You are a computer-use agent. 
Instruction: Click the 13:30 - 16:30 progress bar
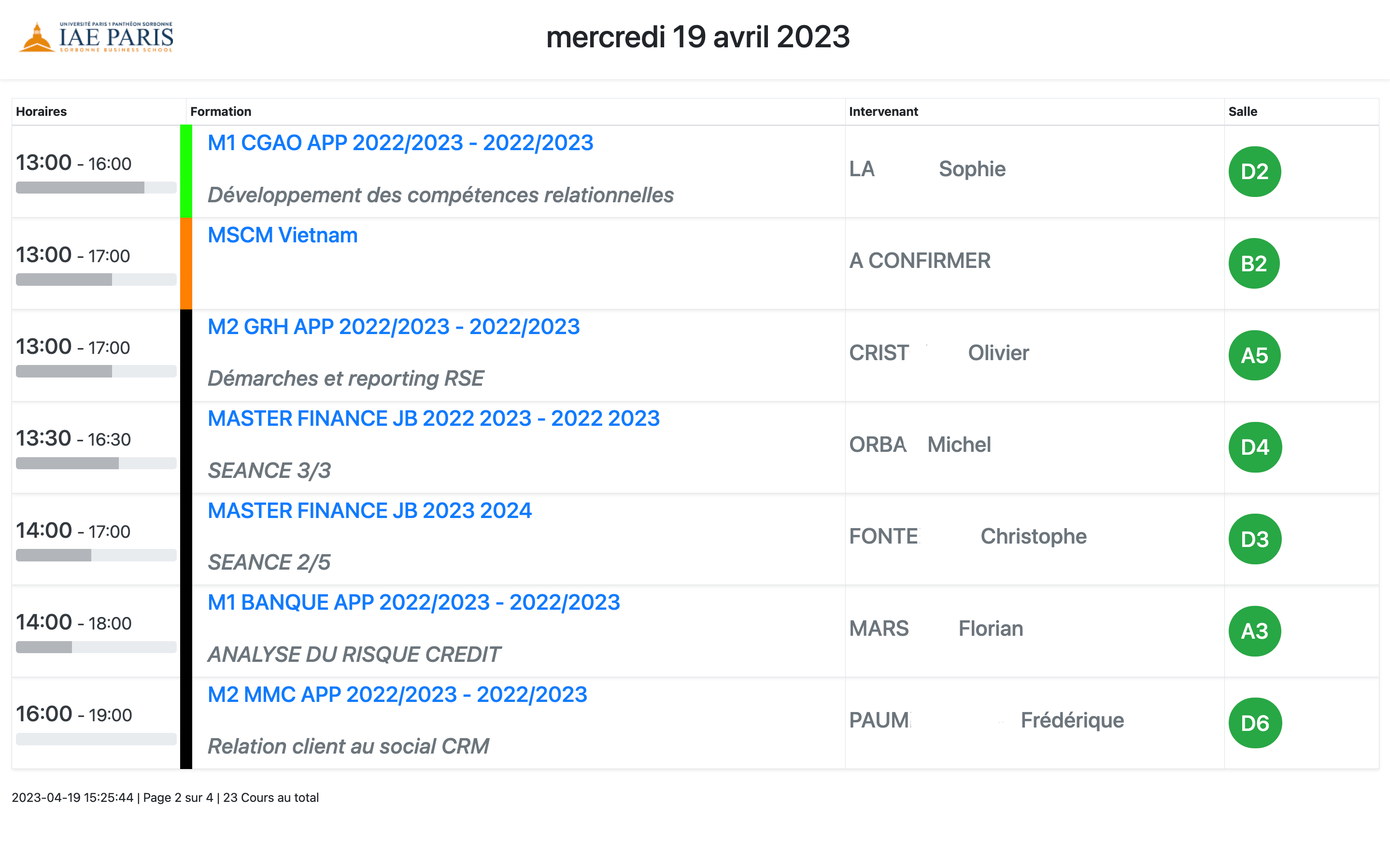(96, 463)
